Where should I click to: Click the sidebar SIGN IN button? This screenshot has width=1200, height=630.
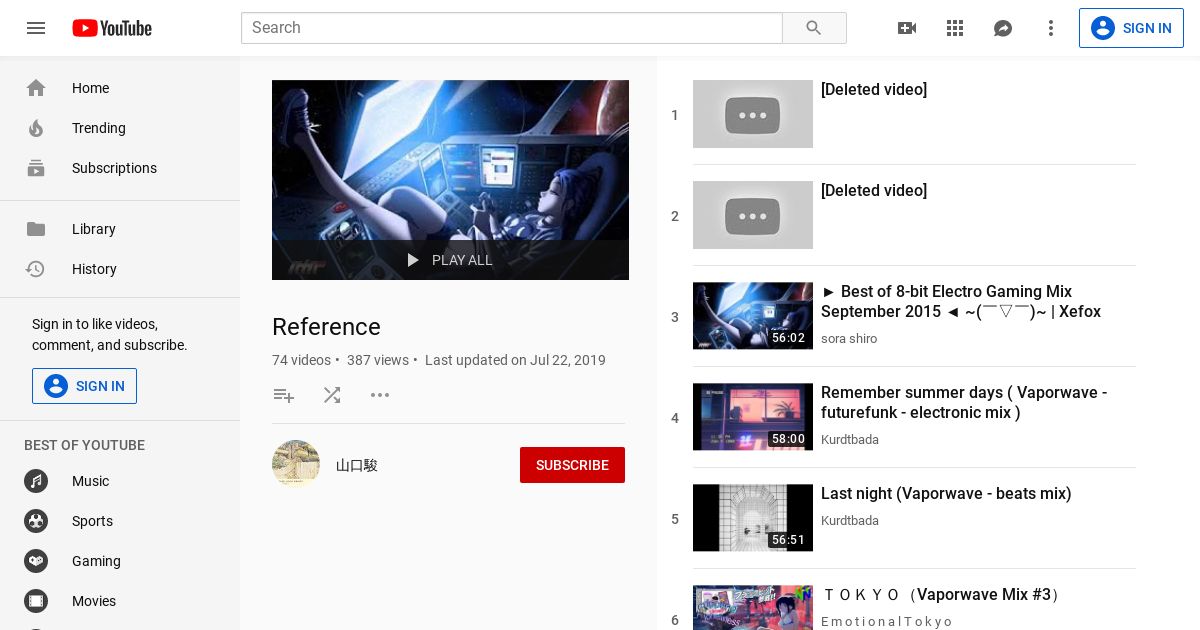(x=84, y=386)
